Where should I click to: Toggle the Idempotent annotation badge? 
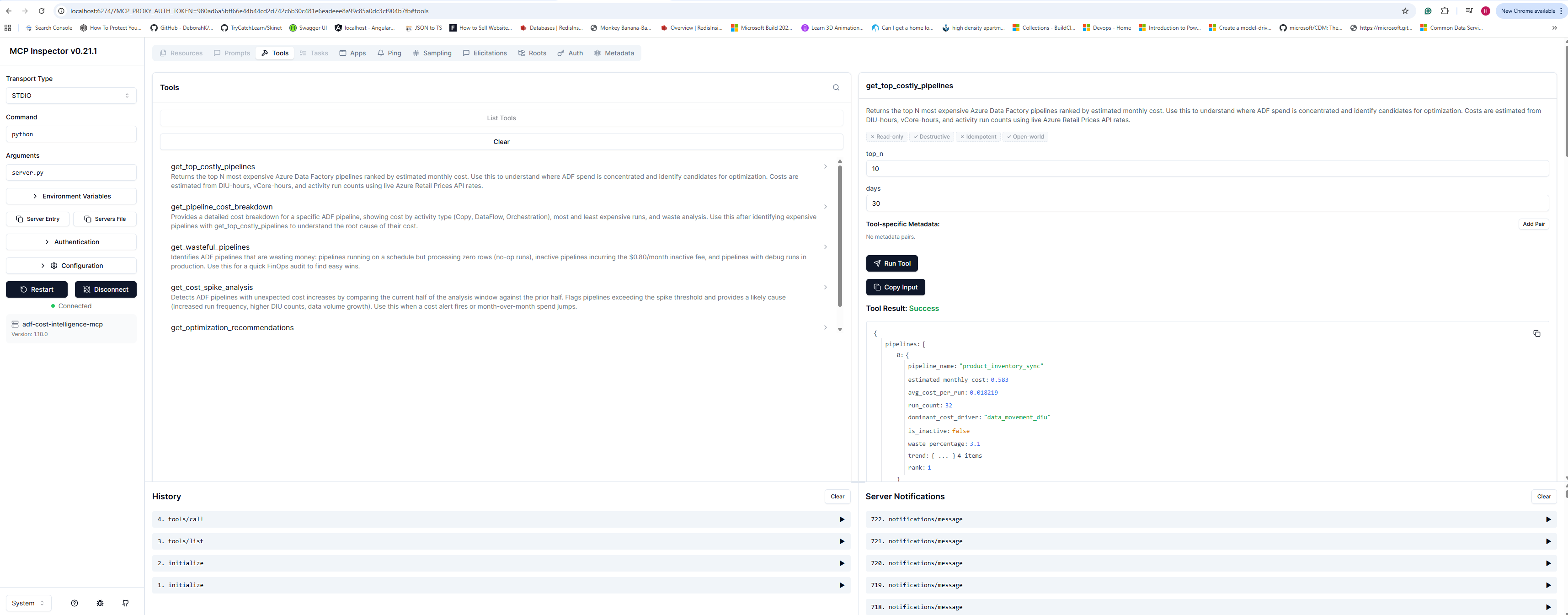[x=978, y=137]
